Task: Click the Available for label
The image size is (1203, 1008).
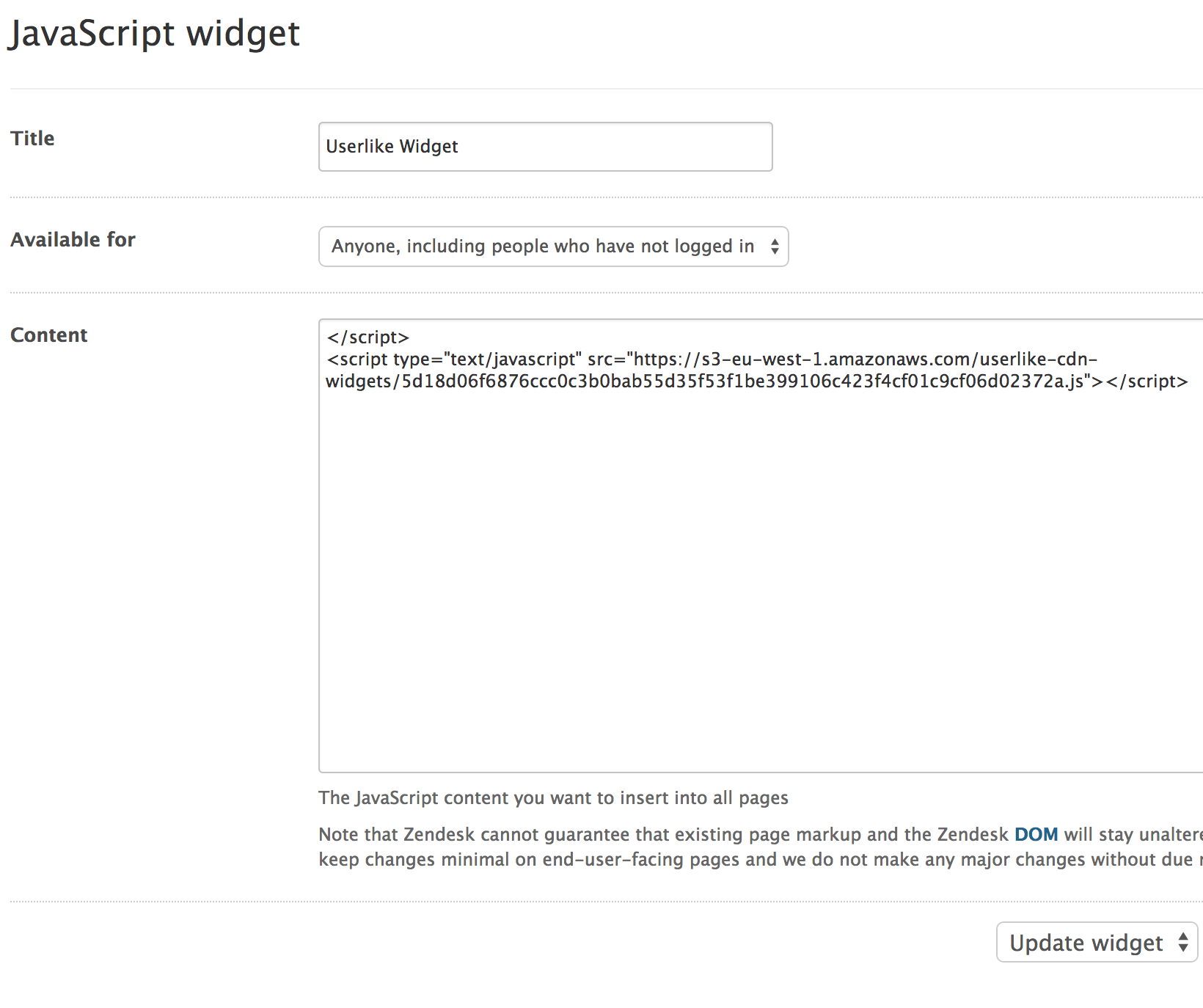Action: coord(73,239)
